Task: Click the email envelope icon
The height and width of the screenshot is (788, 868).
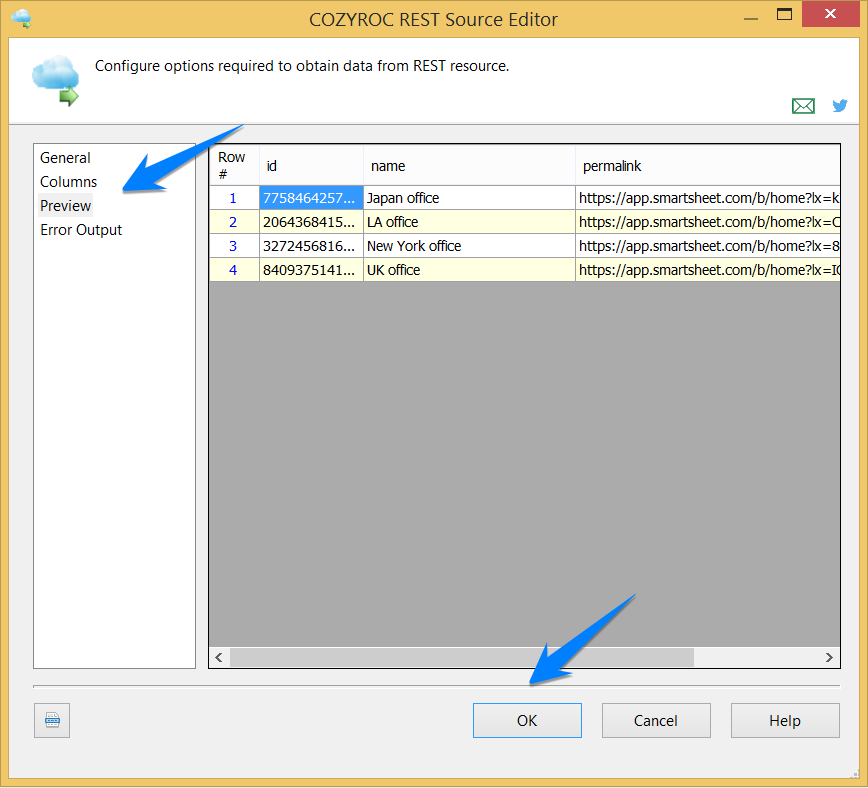Action: point(803,106)
